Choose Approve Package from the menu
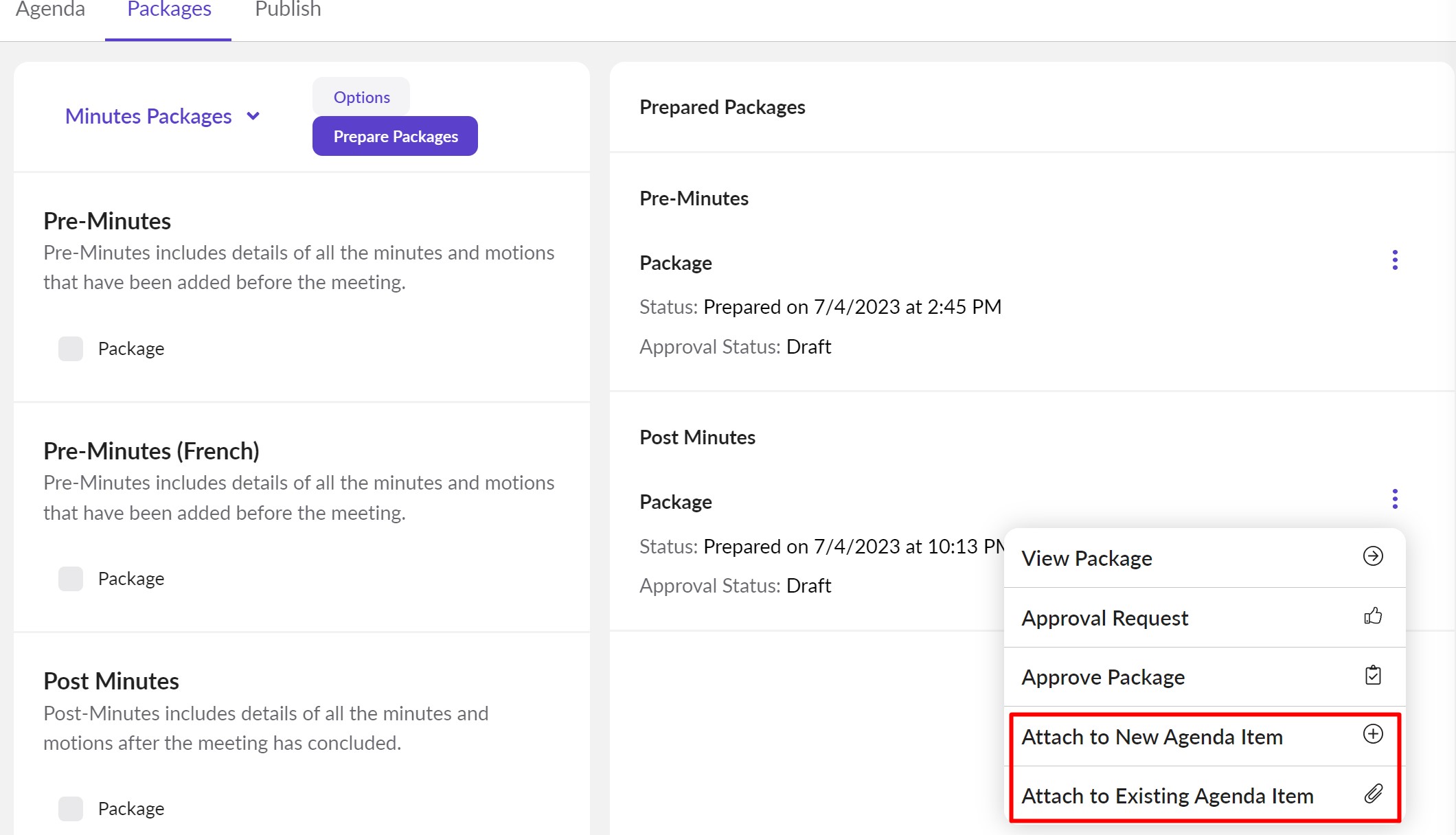The image size is (1456, 835). click(x=1103, y=677)
